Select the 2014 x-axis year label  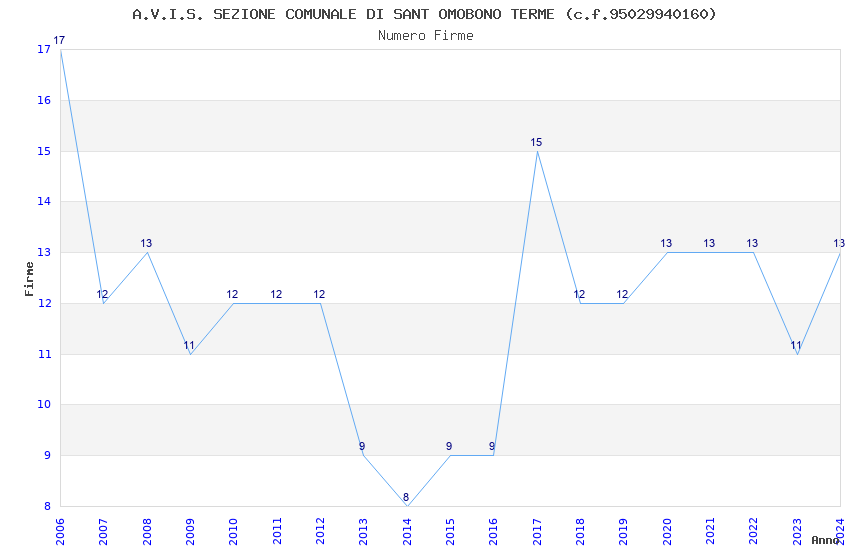(x=407, y=532)
